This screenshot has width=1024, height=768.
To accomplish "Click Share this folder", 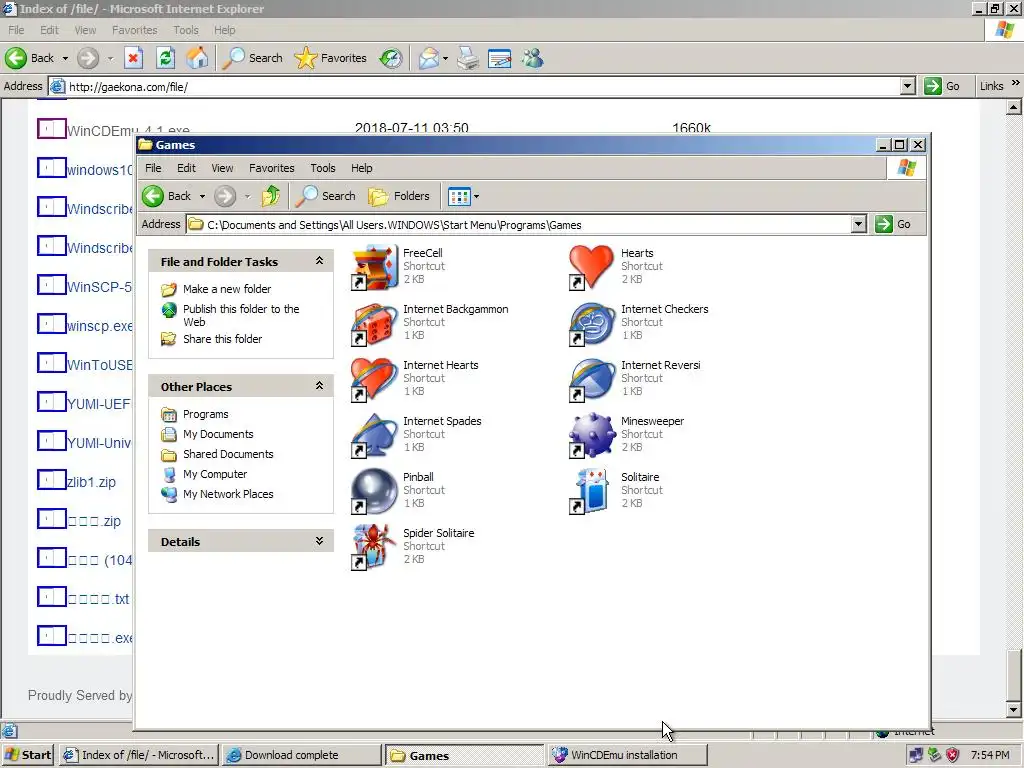I will click(222, 339).
